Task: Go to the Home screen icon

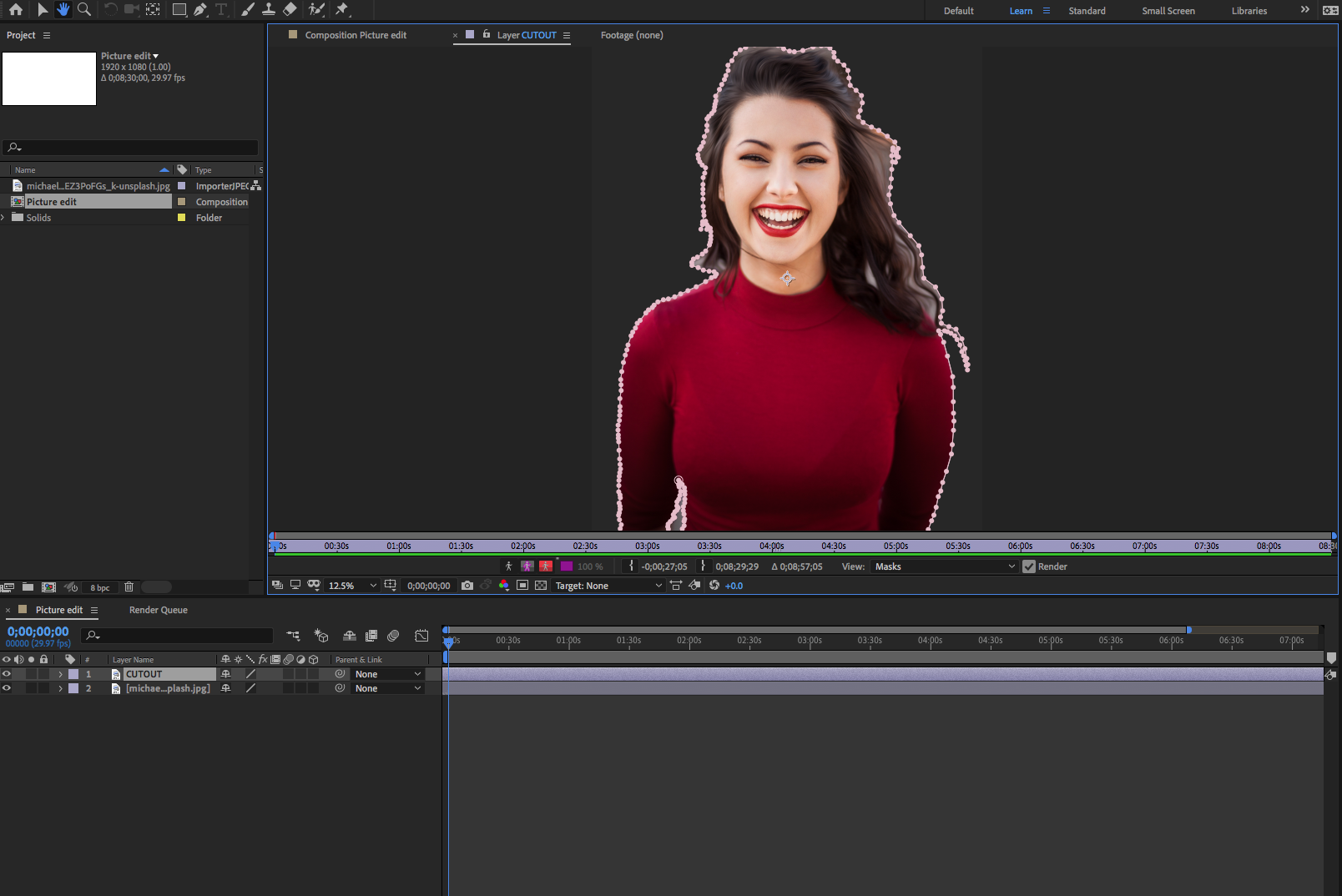Action: point(16,10)
